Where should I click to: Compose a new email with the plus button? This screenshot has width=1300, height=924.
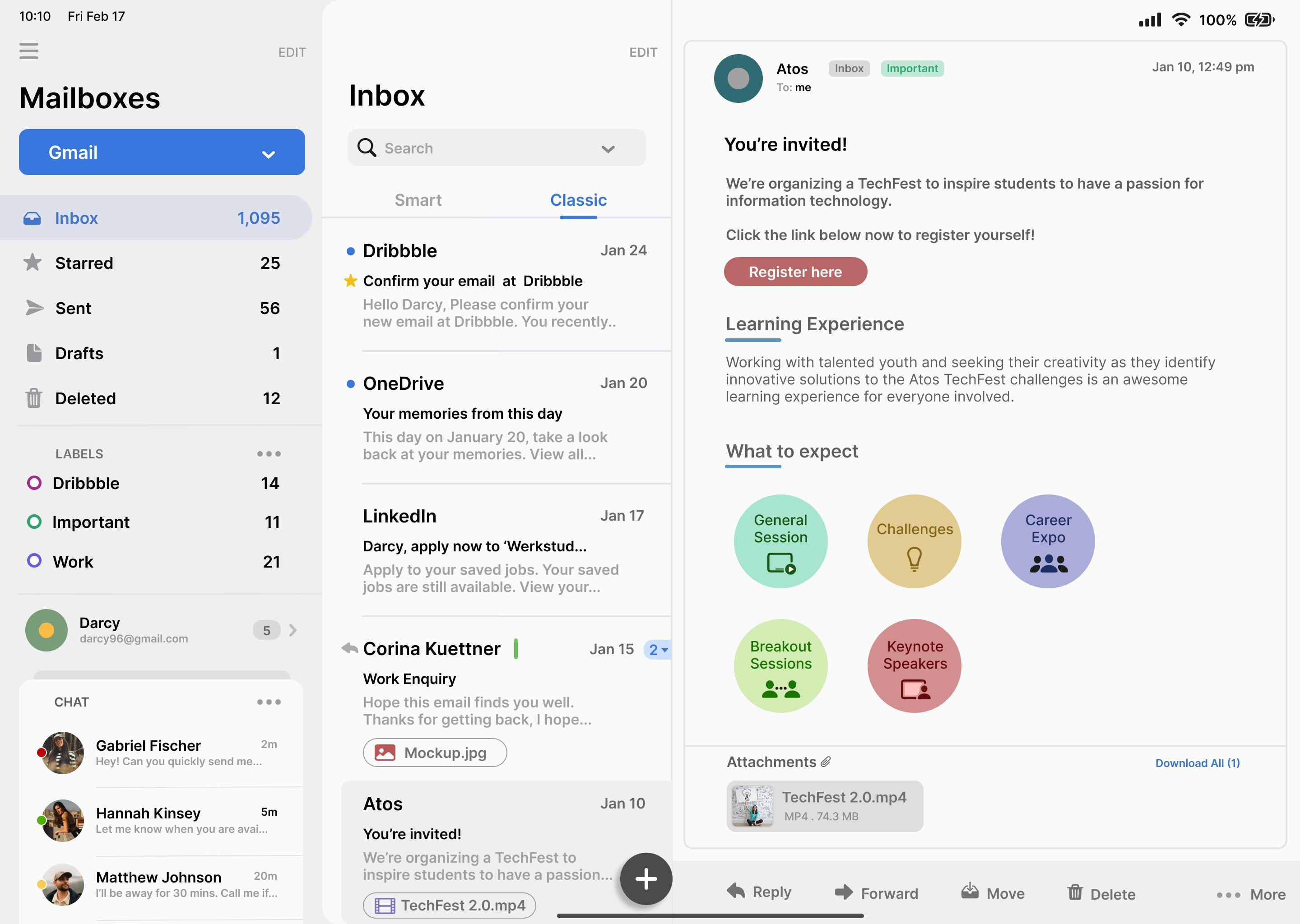[646, 879]
